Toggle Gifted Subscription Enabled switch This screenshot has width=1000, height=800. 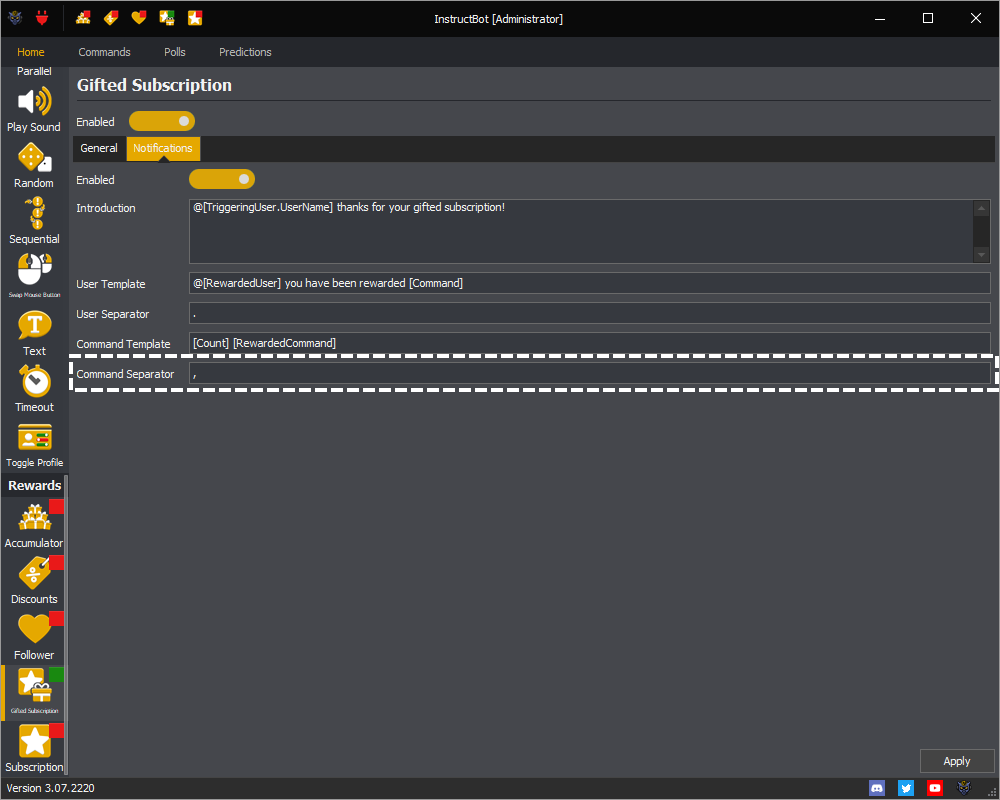[162, 121]
